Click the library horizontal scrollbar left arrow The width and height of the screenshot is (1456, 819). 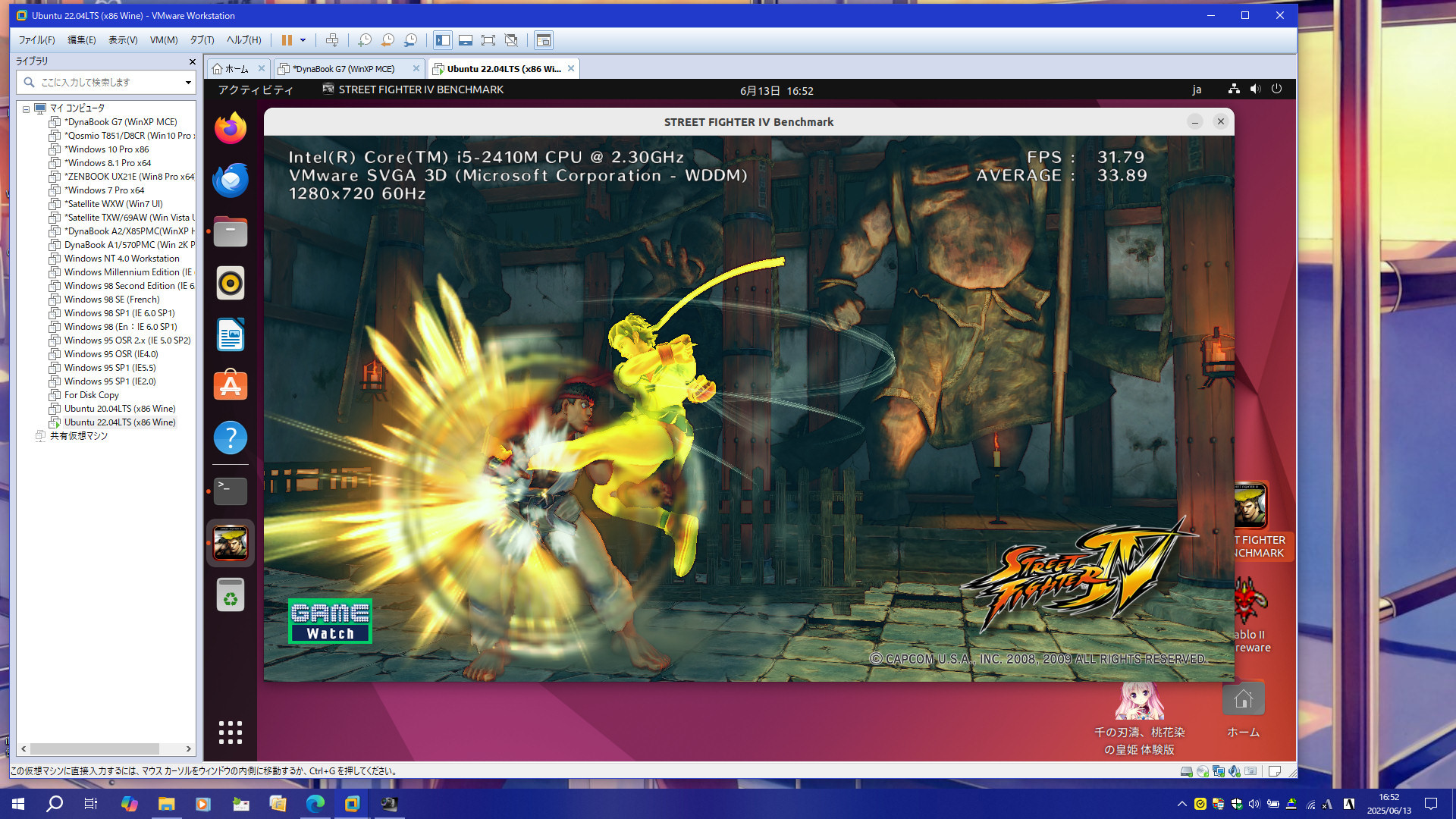(24, 748)
